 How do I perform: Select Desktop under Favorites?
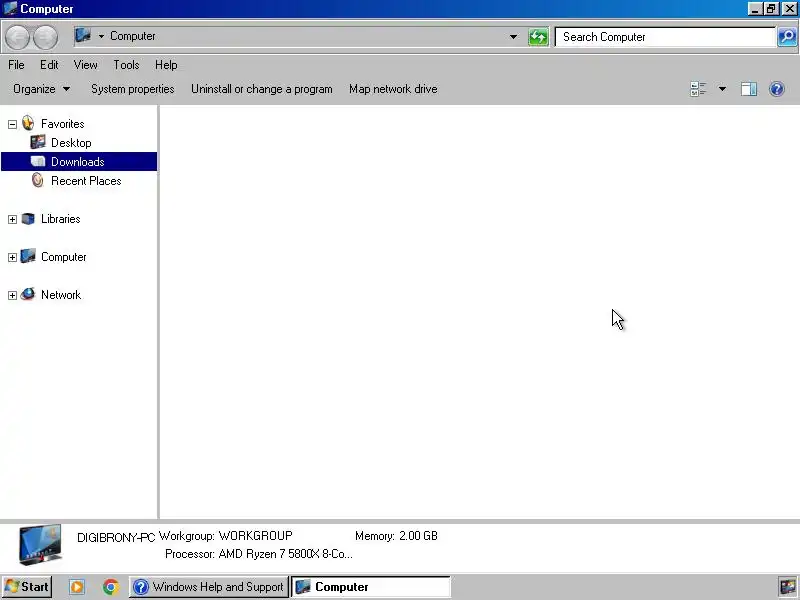point(71,143)
